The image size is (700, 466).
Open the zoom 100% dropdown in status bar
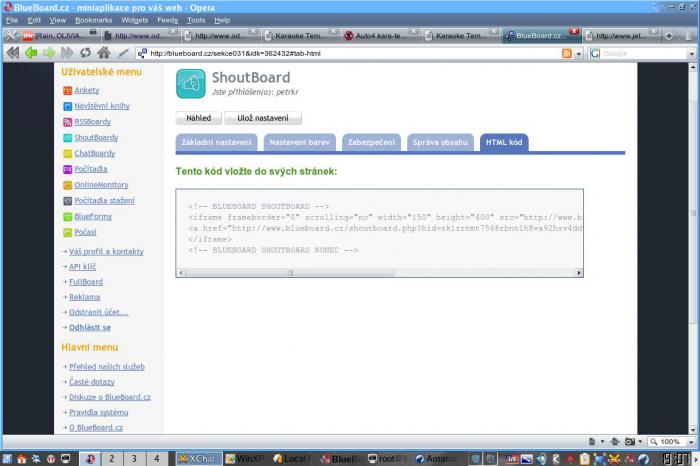(x=691, y=442)
